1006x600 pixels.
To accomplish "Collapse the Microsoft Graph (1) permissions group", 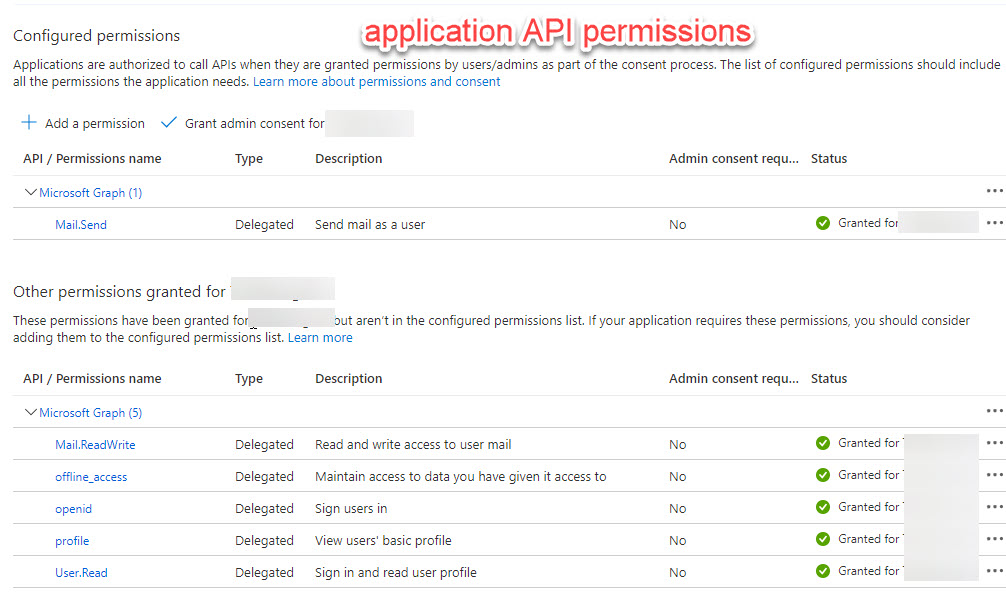I will pos(30,191).
